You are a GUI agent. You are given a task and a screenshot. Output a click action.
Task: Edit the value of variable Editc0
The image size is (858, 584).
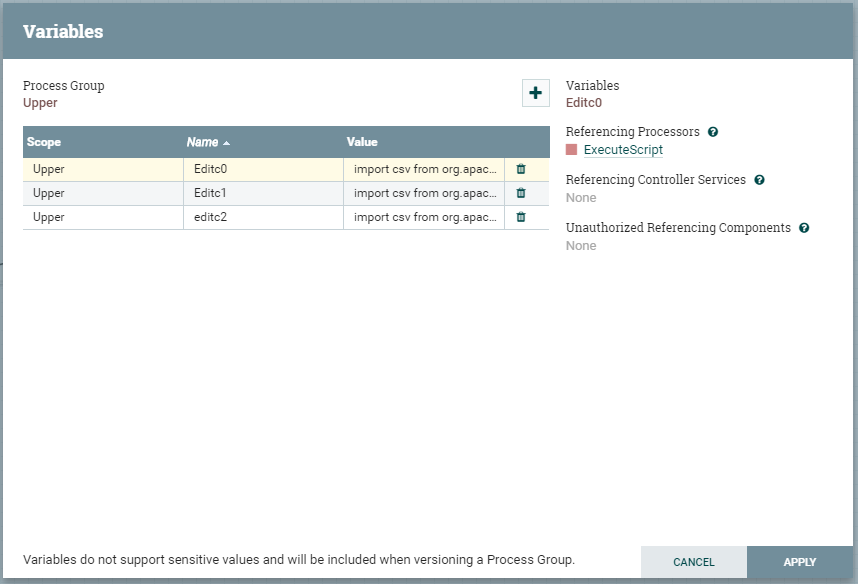[x=424, y=169]
